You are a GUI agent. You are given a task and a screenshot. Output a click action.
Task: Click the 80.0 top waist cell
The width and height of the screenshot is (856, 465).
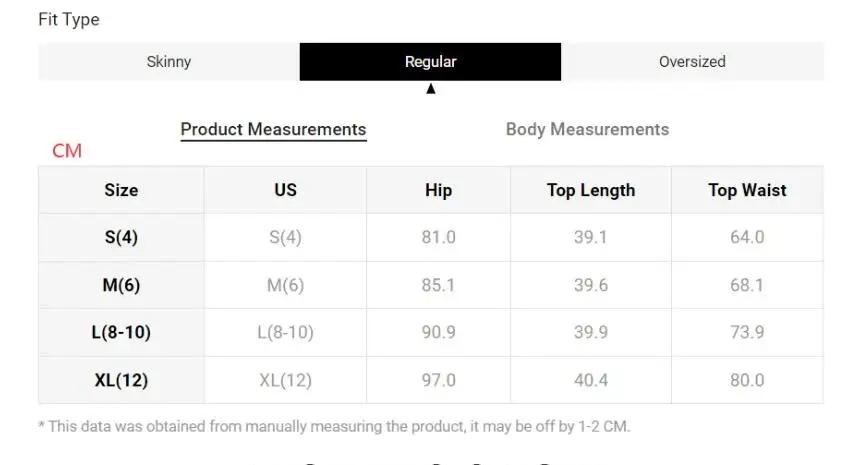tap(747, 380)
